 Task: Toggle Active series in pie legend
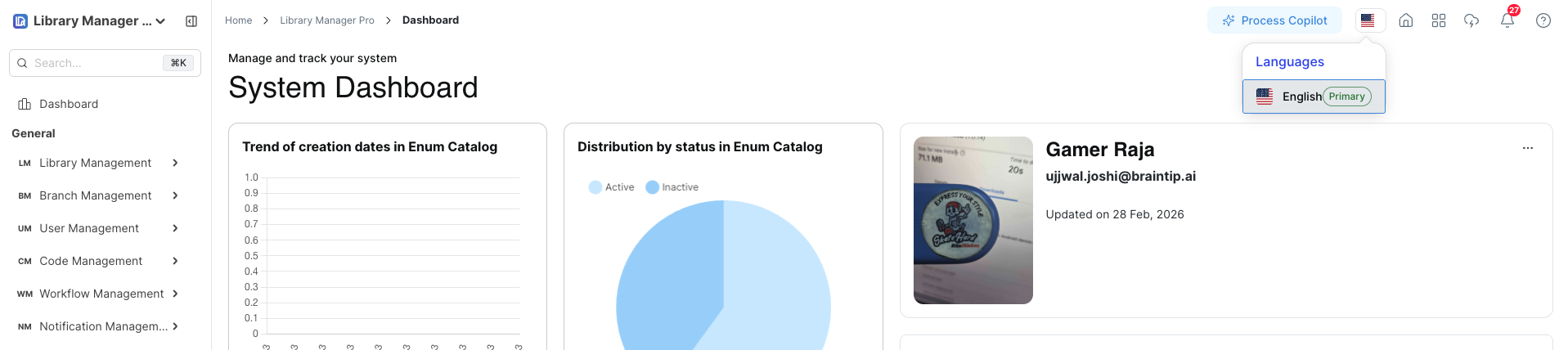611,187
